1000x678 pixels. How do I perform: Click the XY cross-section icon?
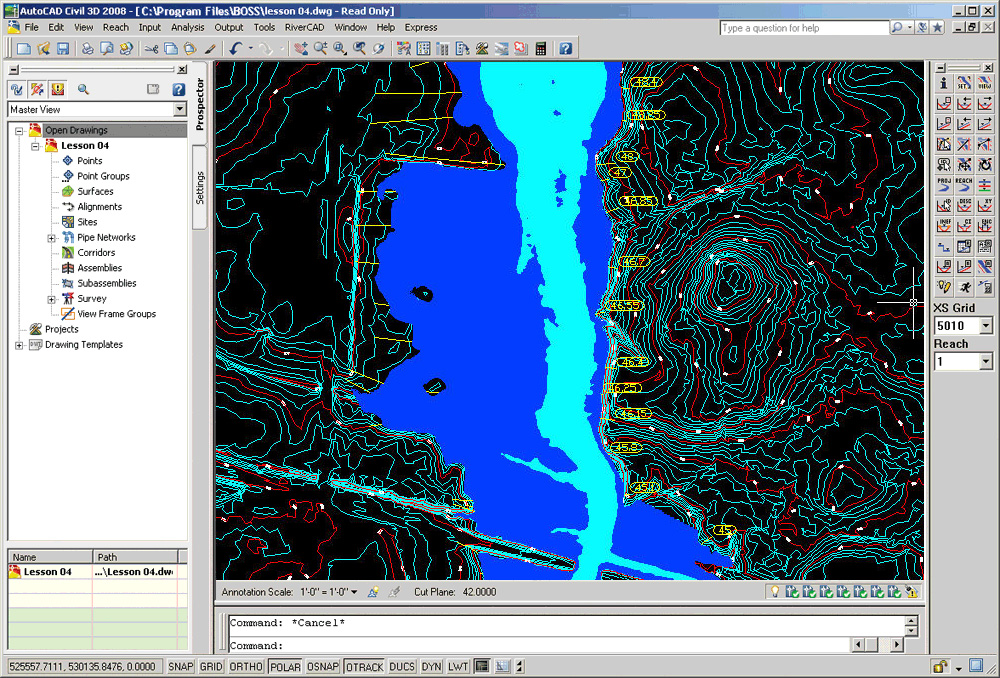point(983,205)
